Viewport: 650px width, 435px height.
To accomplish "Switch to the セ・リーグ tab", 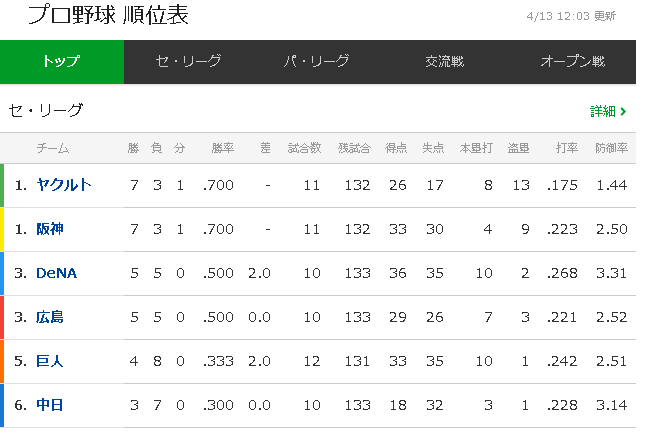I will tap(188, 62).
